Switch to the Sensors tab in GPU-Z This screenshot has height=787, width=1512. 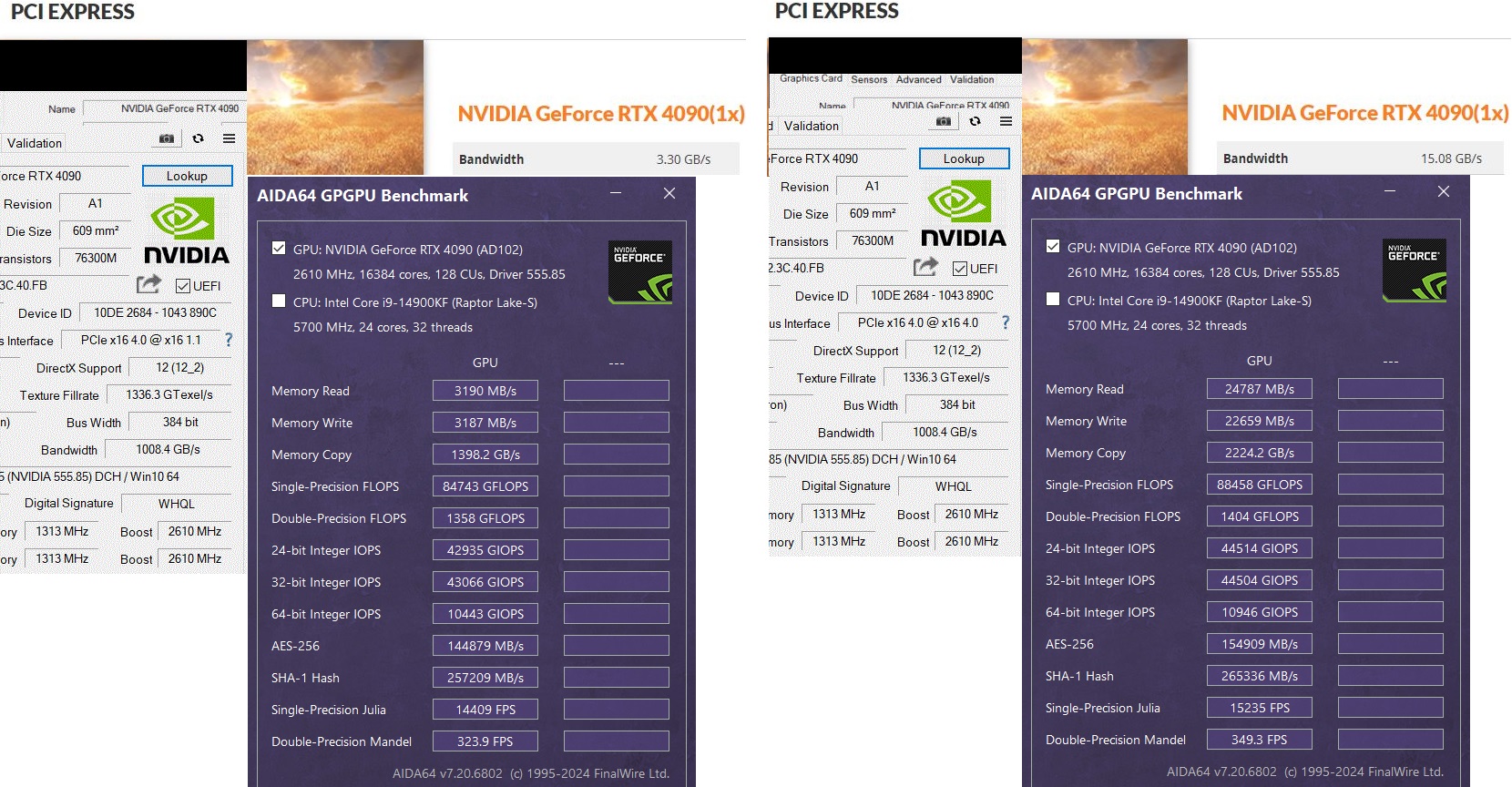point(869,79)
